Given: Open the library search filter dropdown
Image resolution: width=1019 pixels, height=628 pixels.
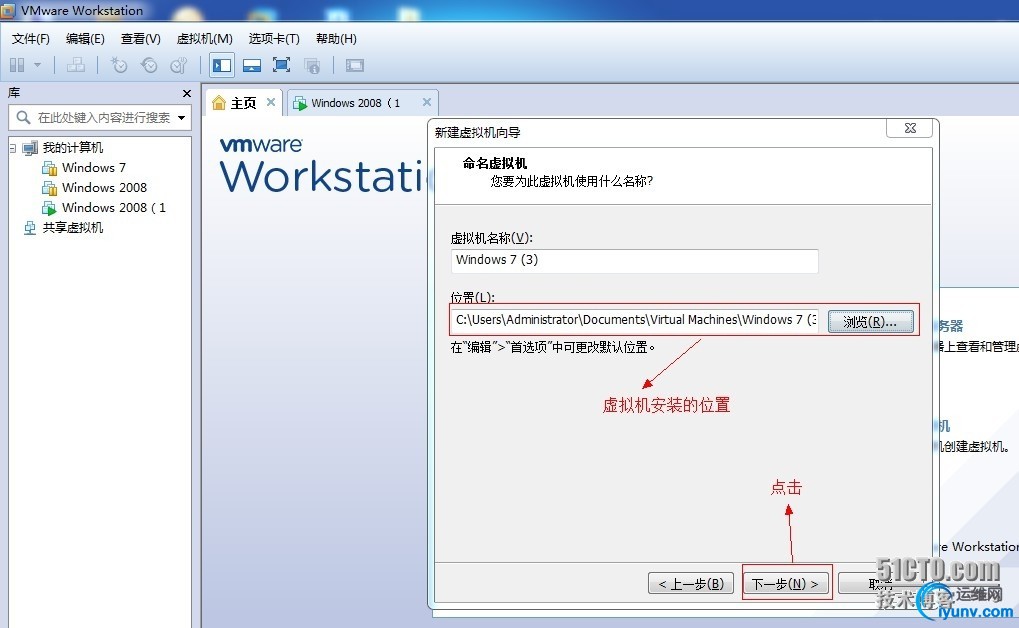Looking at the screenshot, I should pos(181,118).
